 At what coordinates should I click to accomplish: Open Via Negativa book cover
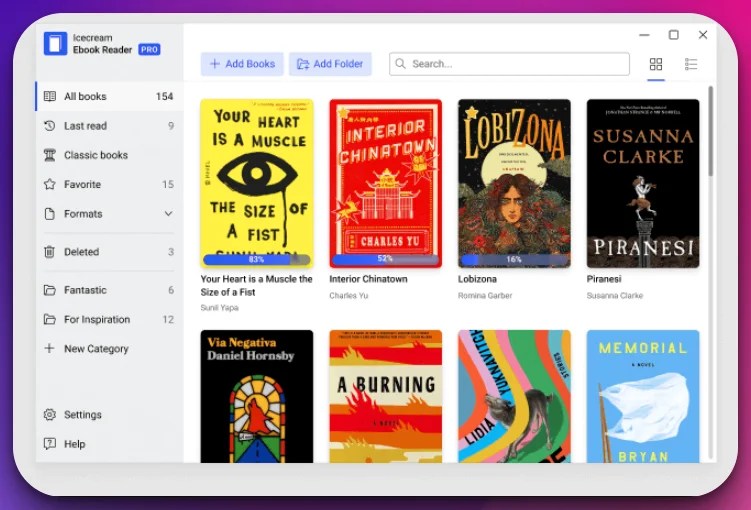point(257,396)
